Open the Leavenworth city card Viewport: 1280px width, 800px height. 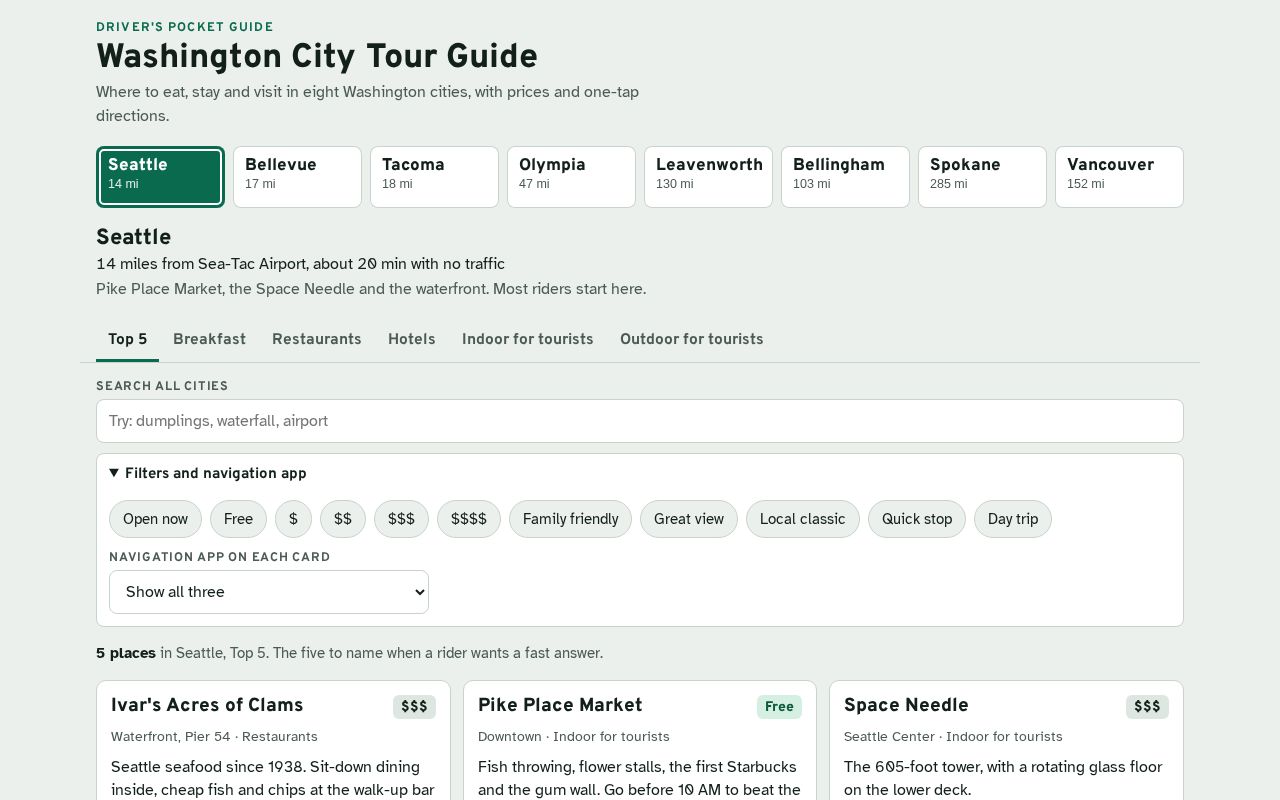coord(708,177)
